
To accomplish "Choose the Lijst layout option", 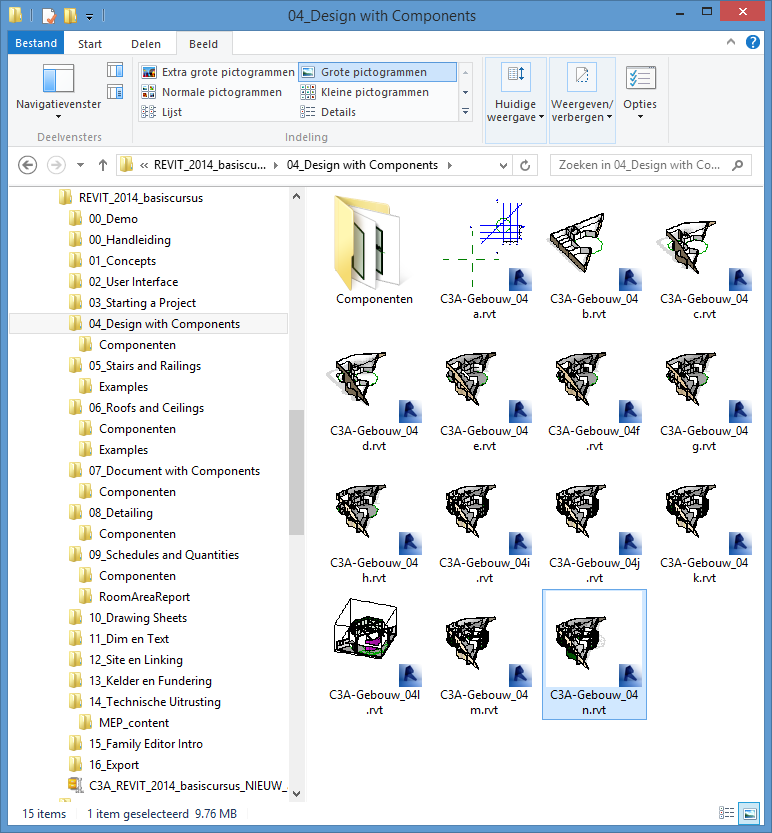I will click(x=162, y=112).
